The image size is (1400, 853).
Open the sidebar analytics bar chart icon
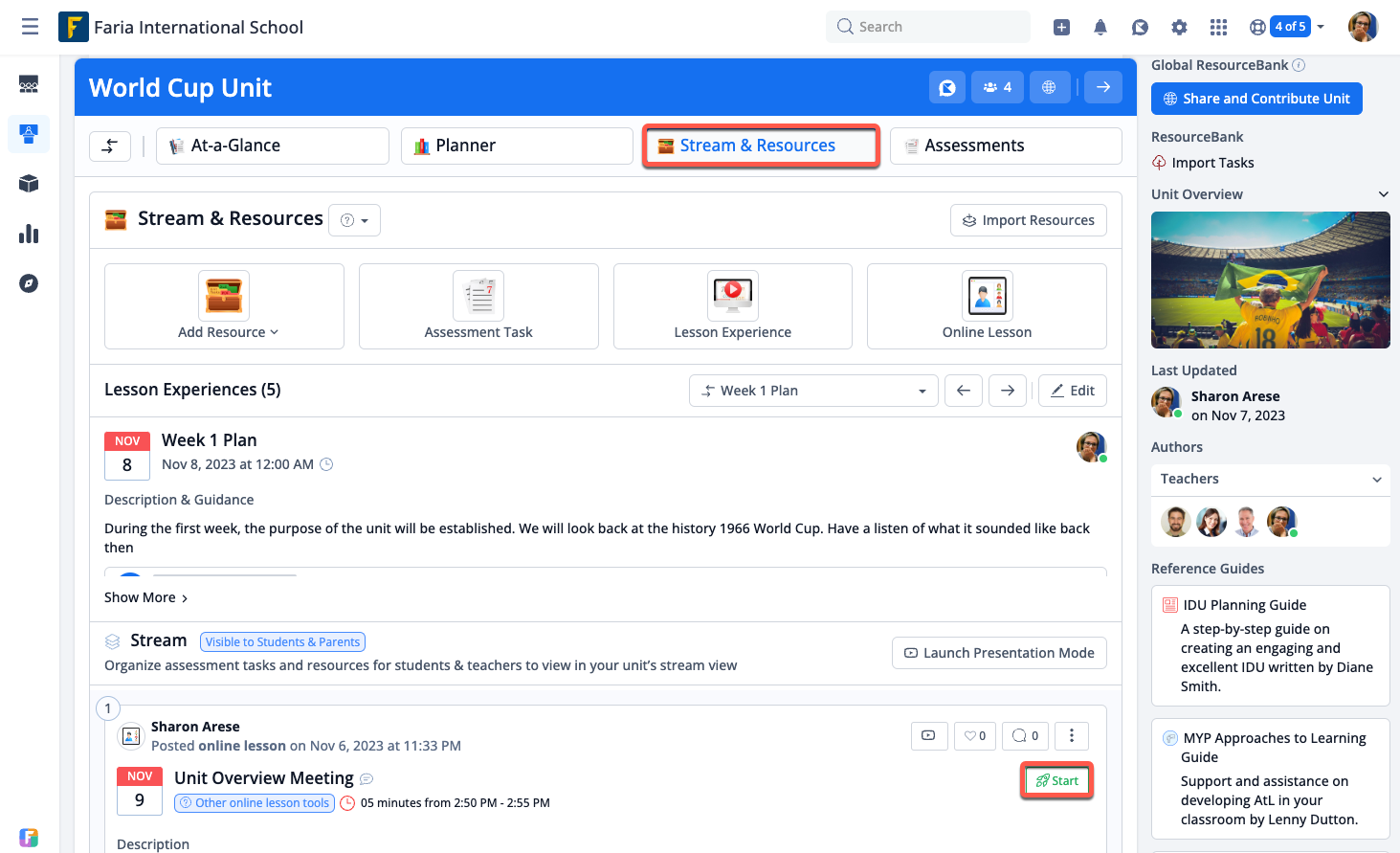[29, 234]
